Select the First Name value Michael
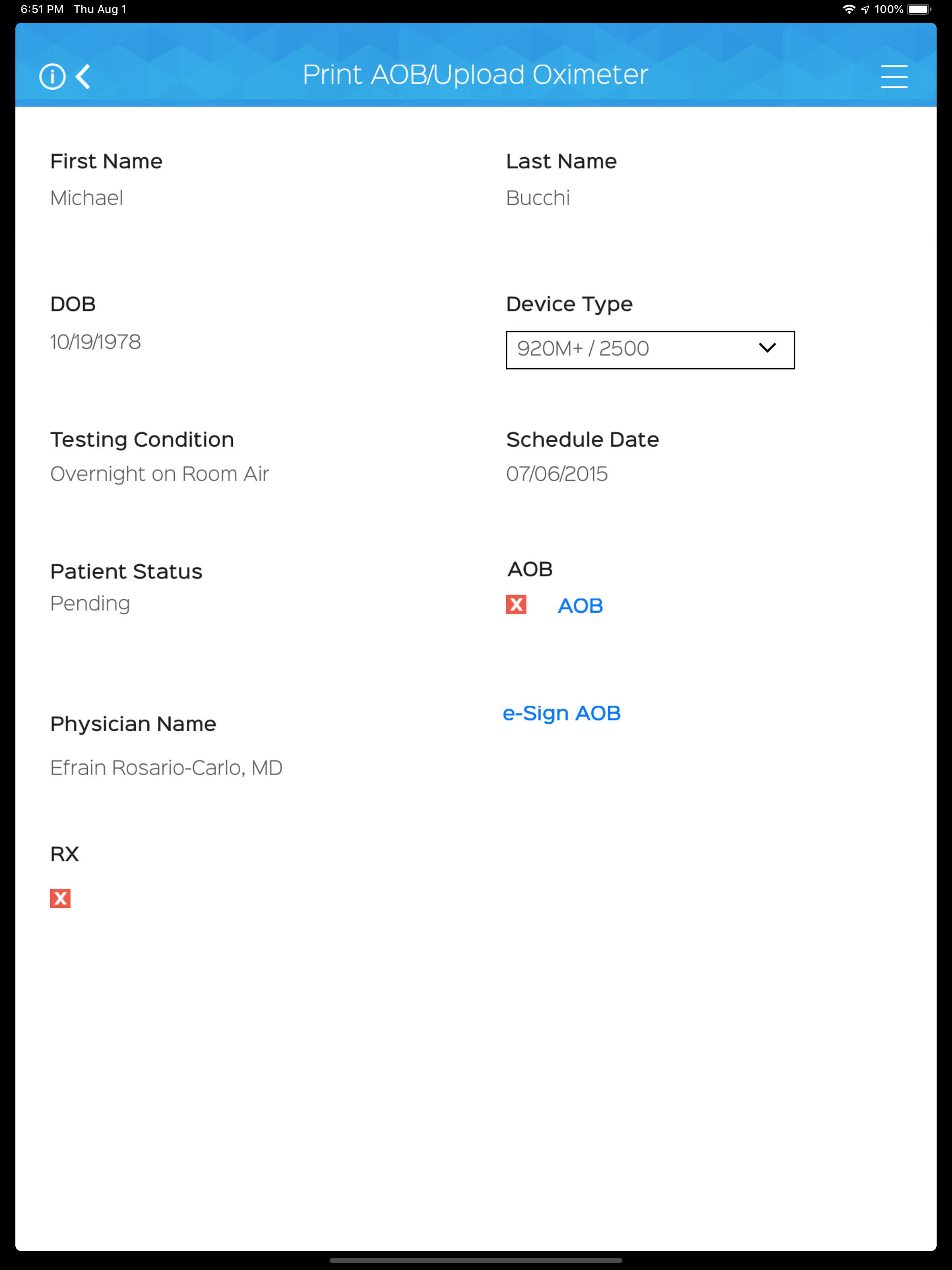 pyautogui.click(x=87, y=198)
